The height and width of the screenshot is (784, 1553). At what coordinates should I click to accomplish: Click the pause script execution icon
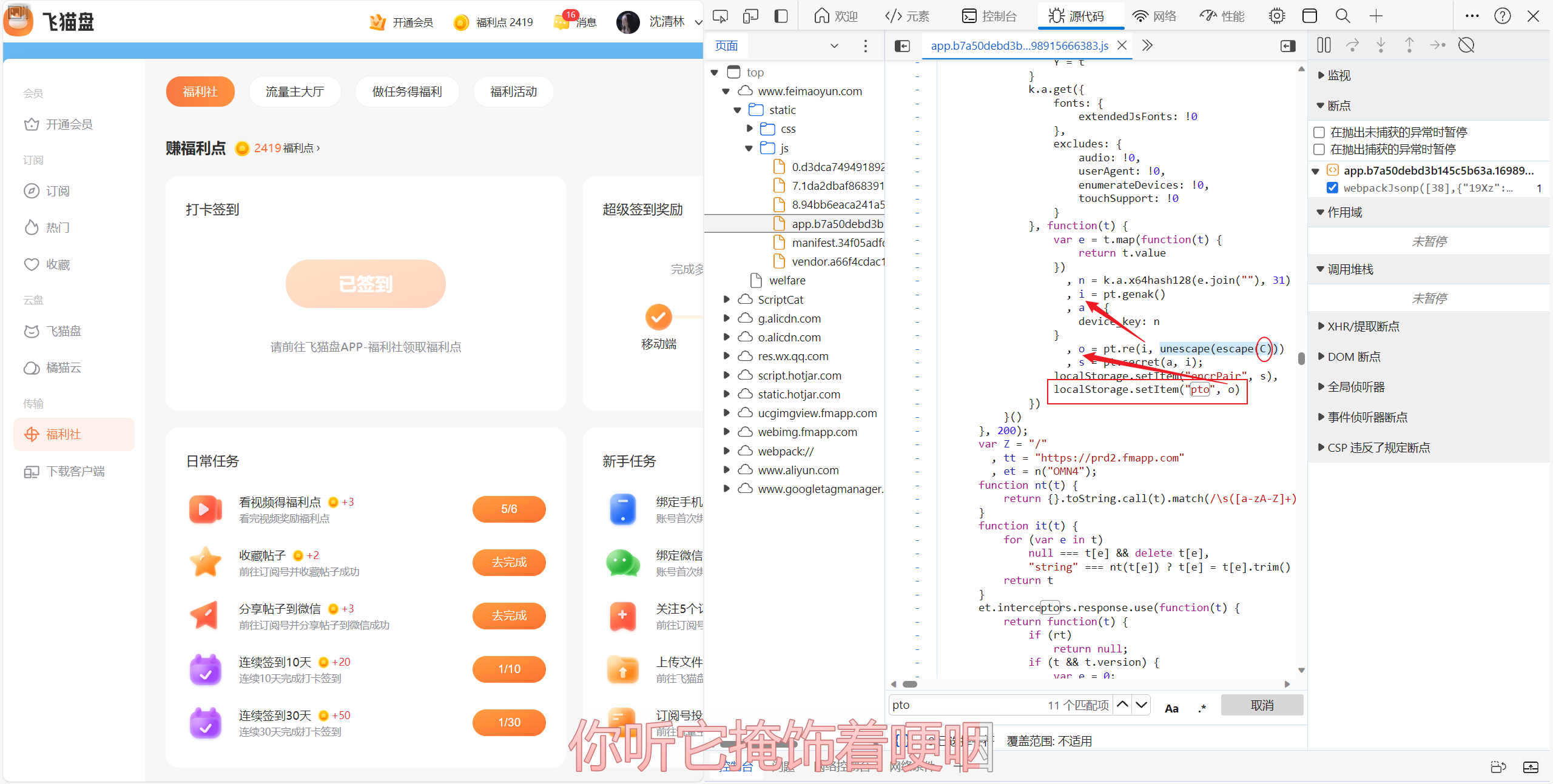tap(1324, 45)
